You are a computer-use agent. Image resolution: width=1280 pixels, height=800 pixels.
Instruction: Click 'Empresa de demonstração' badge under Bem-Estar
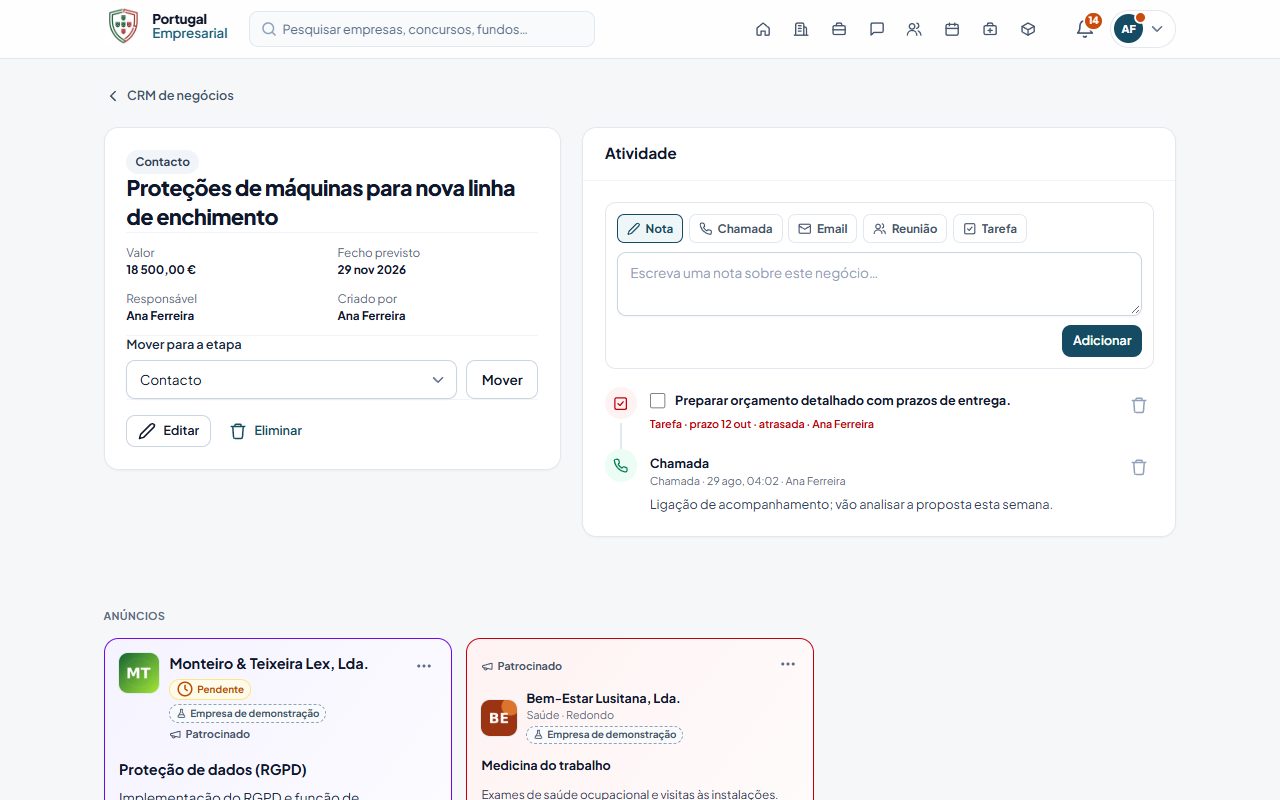(x=604, y=735)
